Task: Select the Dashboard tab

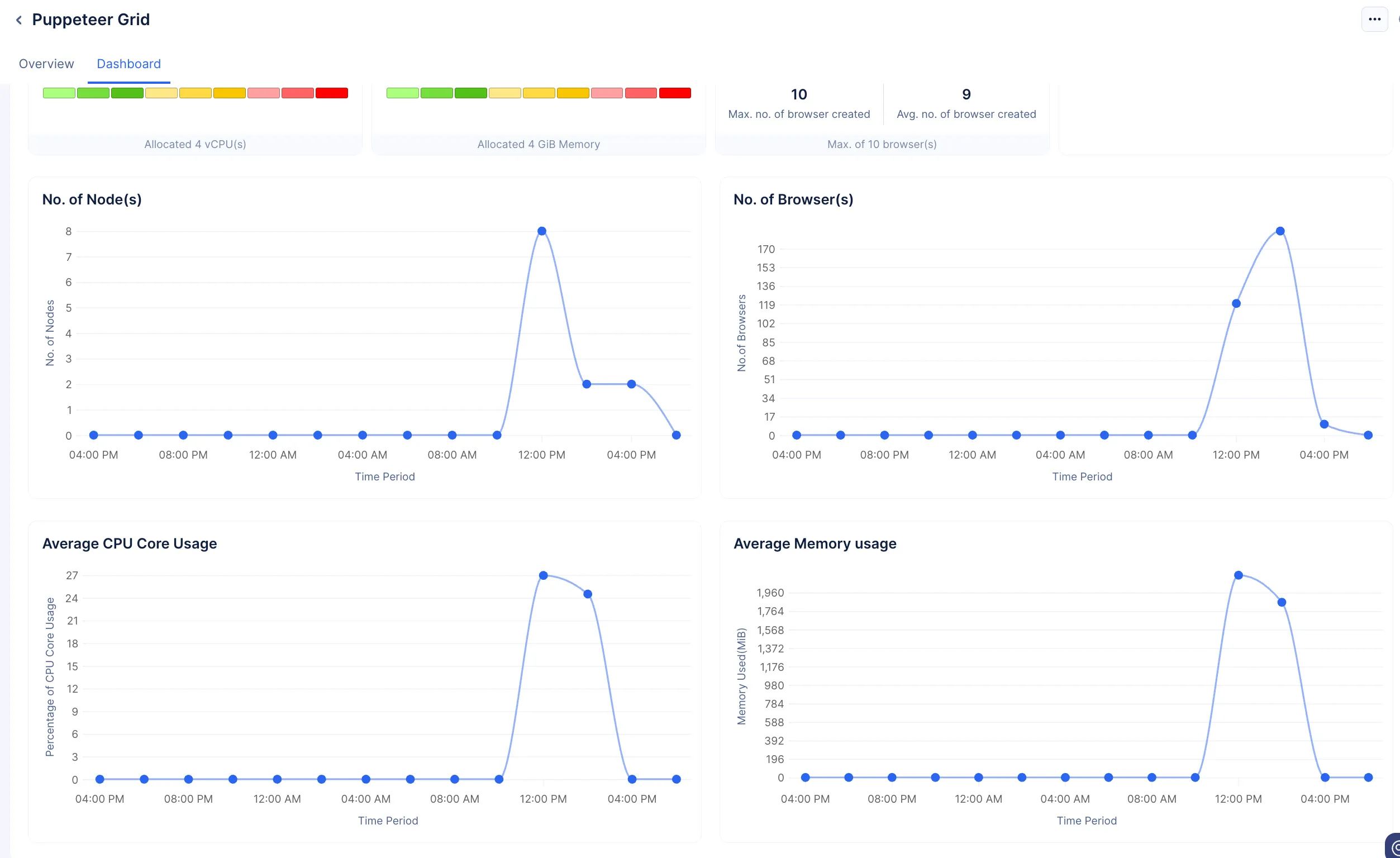Action: (128, 64)
